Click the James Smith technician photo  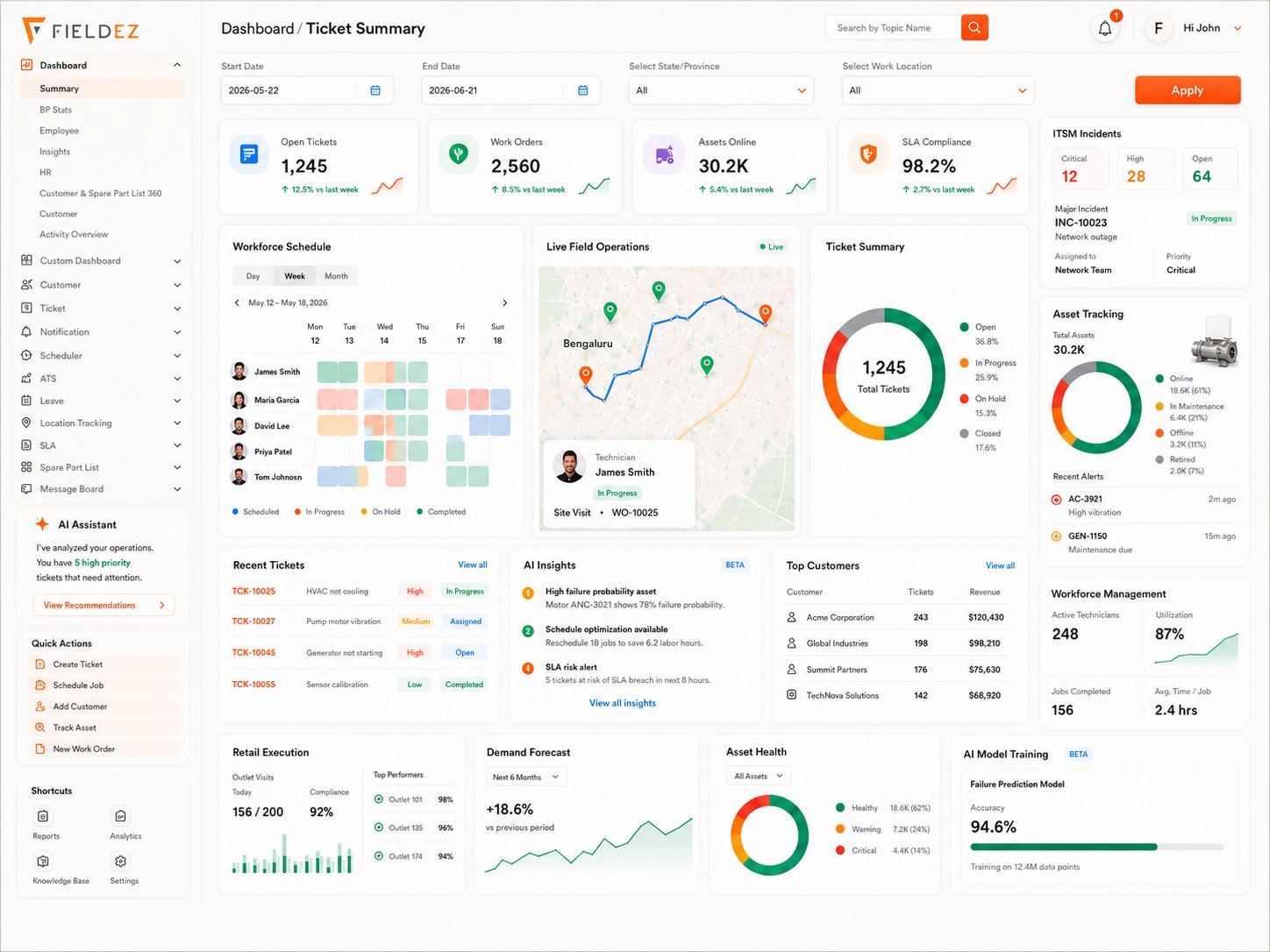coord(570,466)
